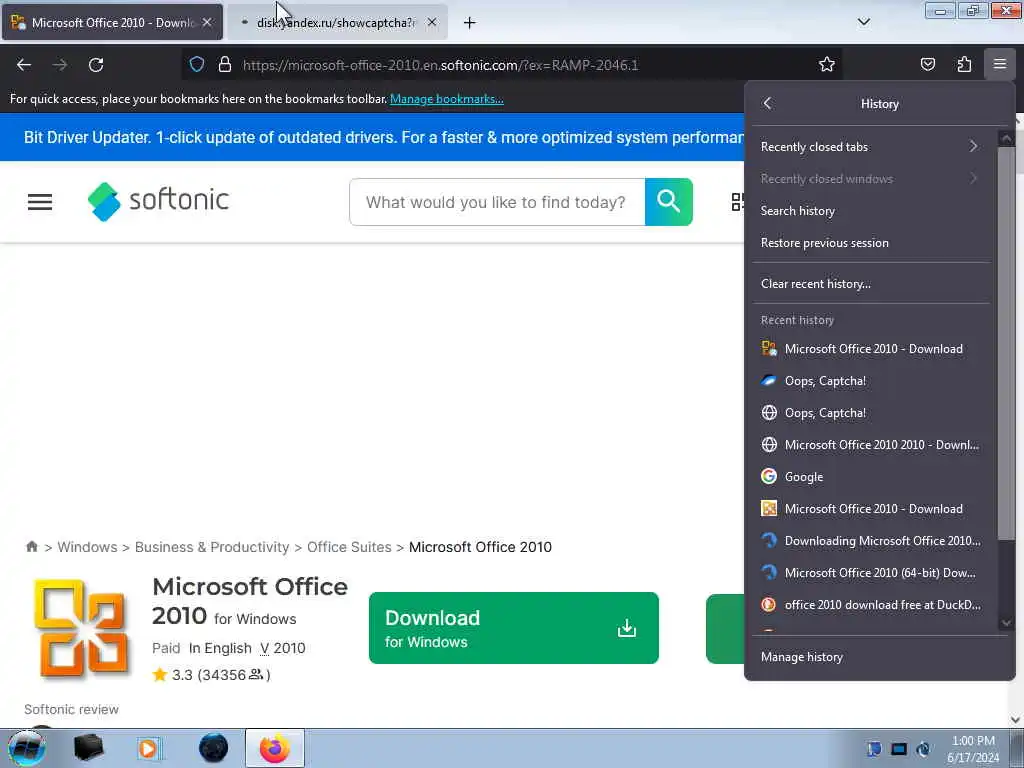Image resolution: width=1024 pixels, height=768 pixels.
Task: Open the Extensions puzzle icon
Action: point(964,64)
